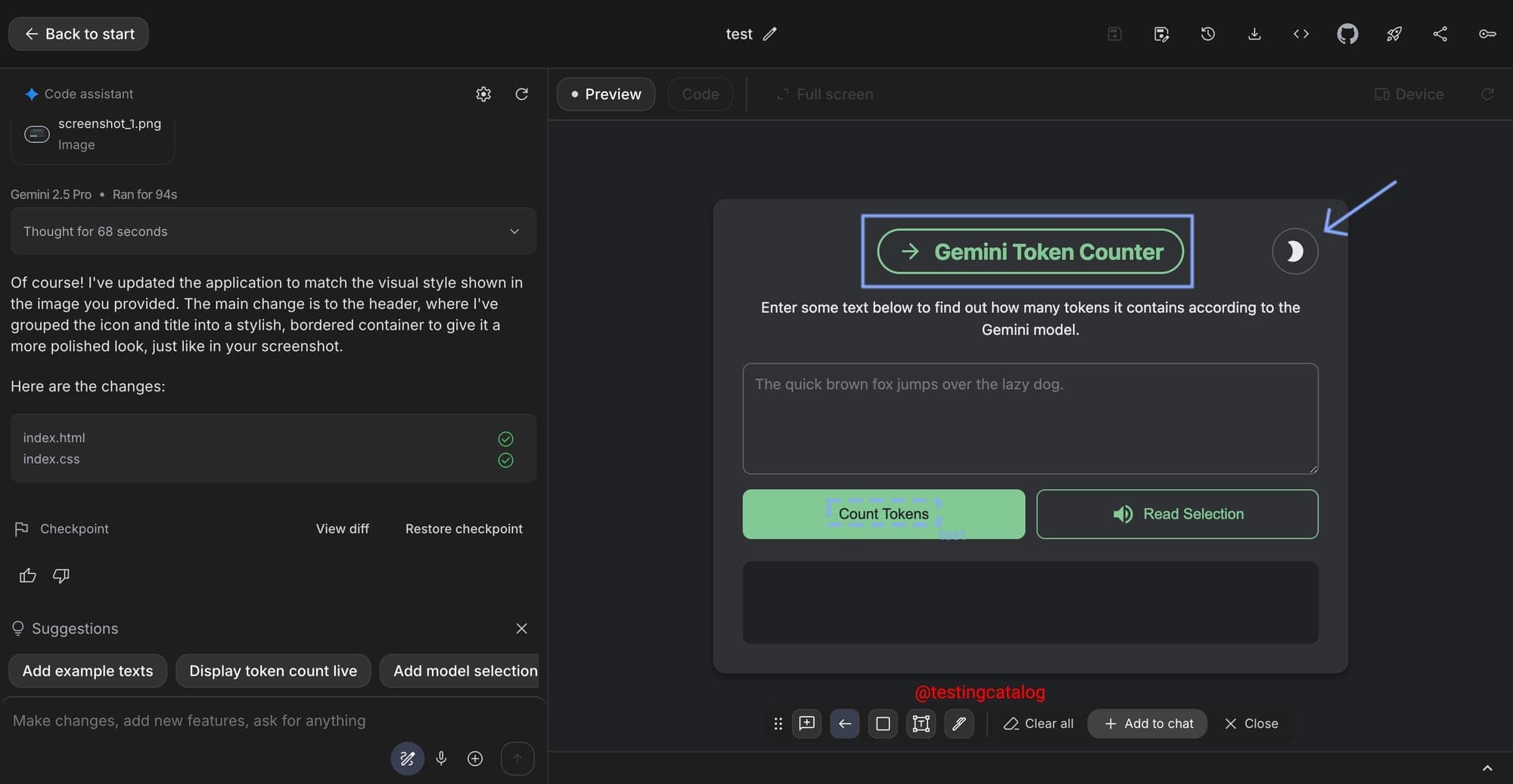Collapse the Thought for 68 seconds panel
The image size is (1513, 784).
tap(514, 231)
